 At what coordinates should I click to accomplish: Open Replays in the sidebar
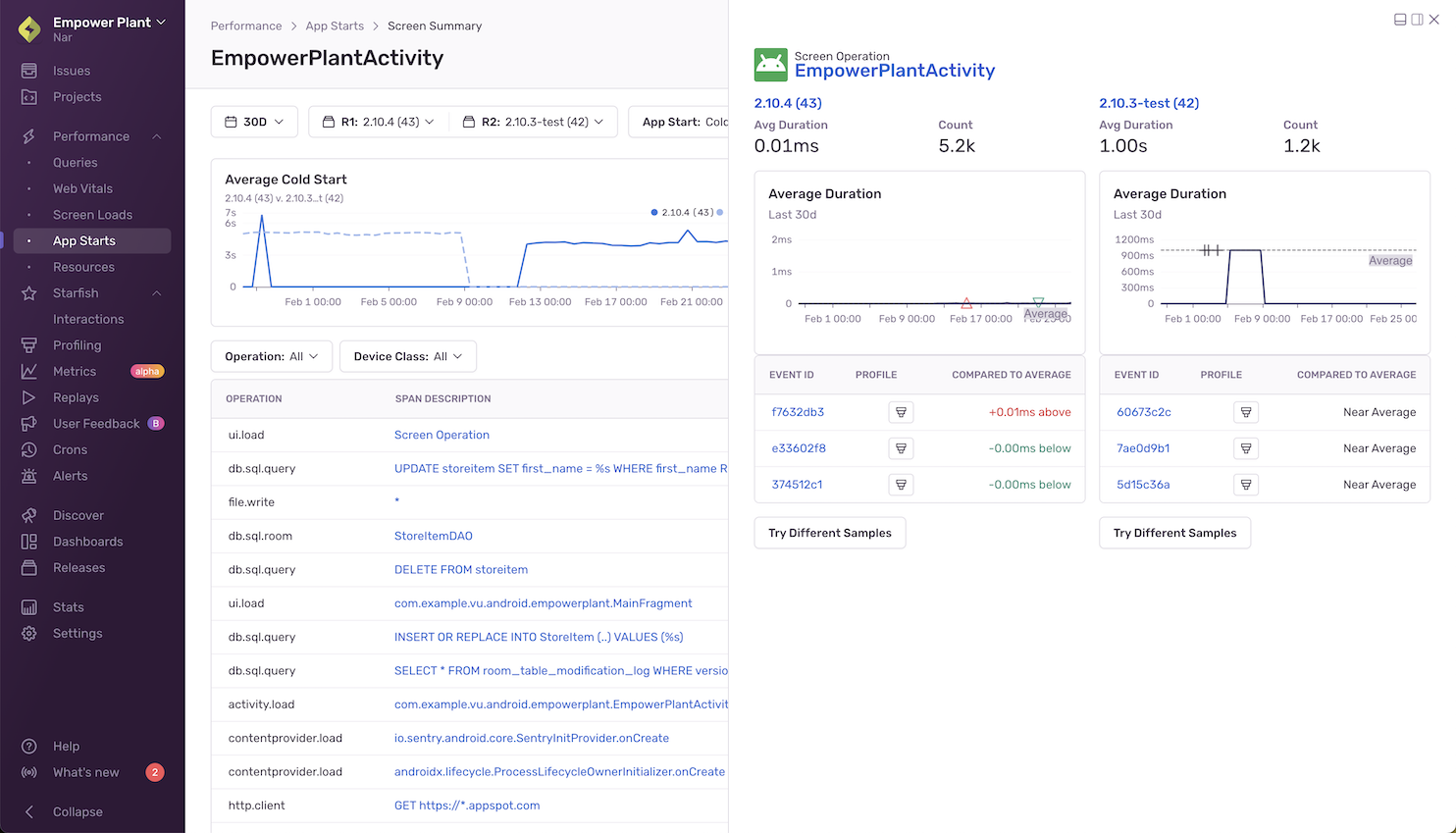pyautogui.click(x=76, y=397)
